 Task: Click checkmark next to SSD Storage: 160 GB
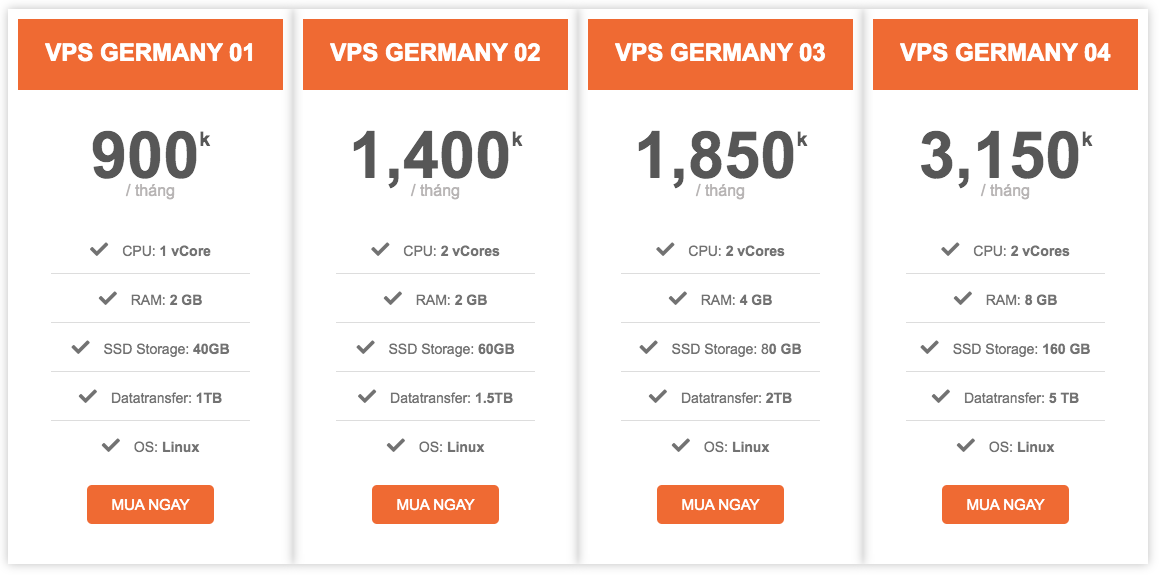(x=929, y=347)
